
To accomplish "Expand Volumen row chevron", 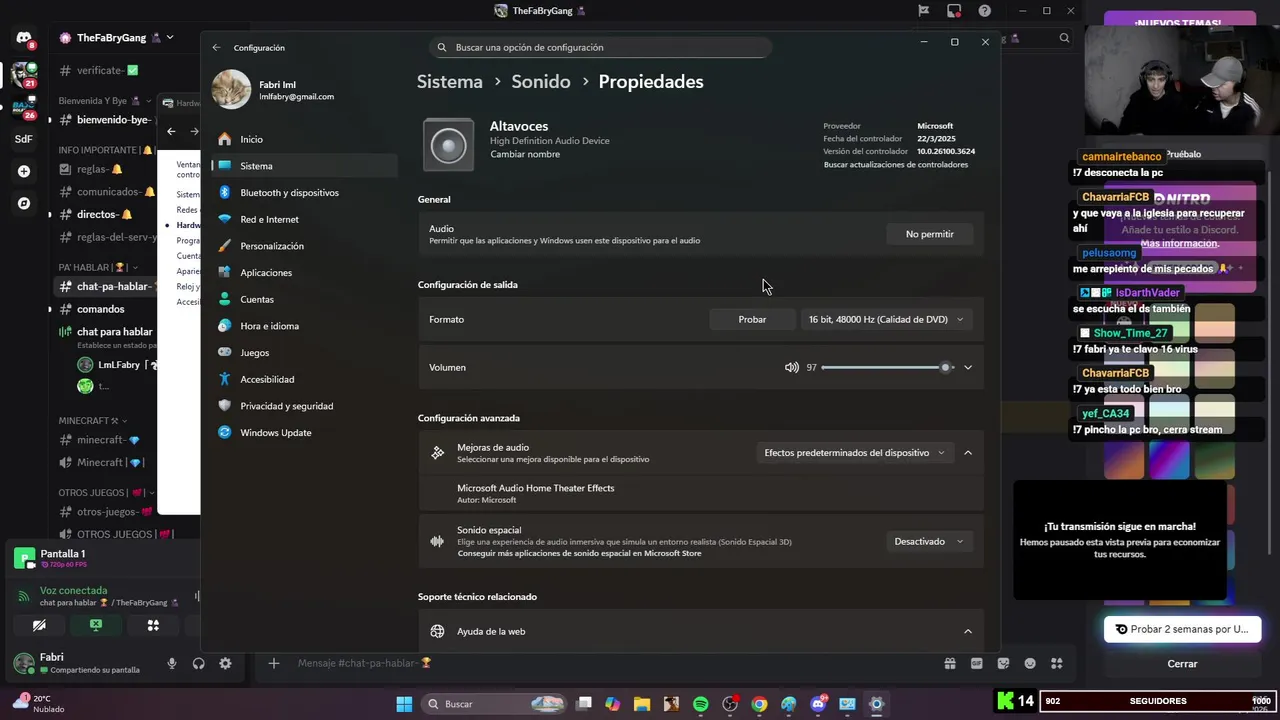I will point(968,367).
